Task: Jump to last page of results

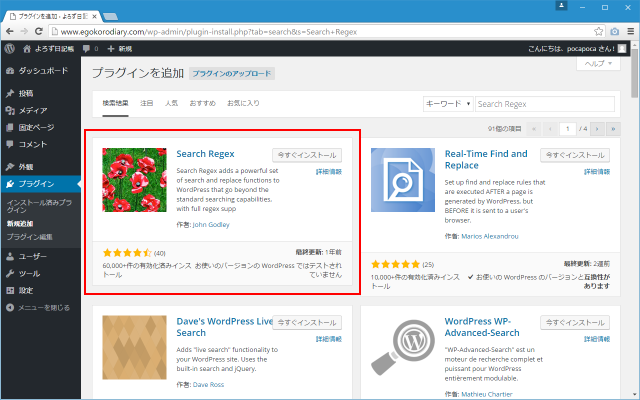Action: tap(613, 129)
